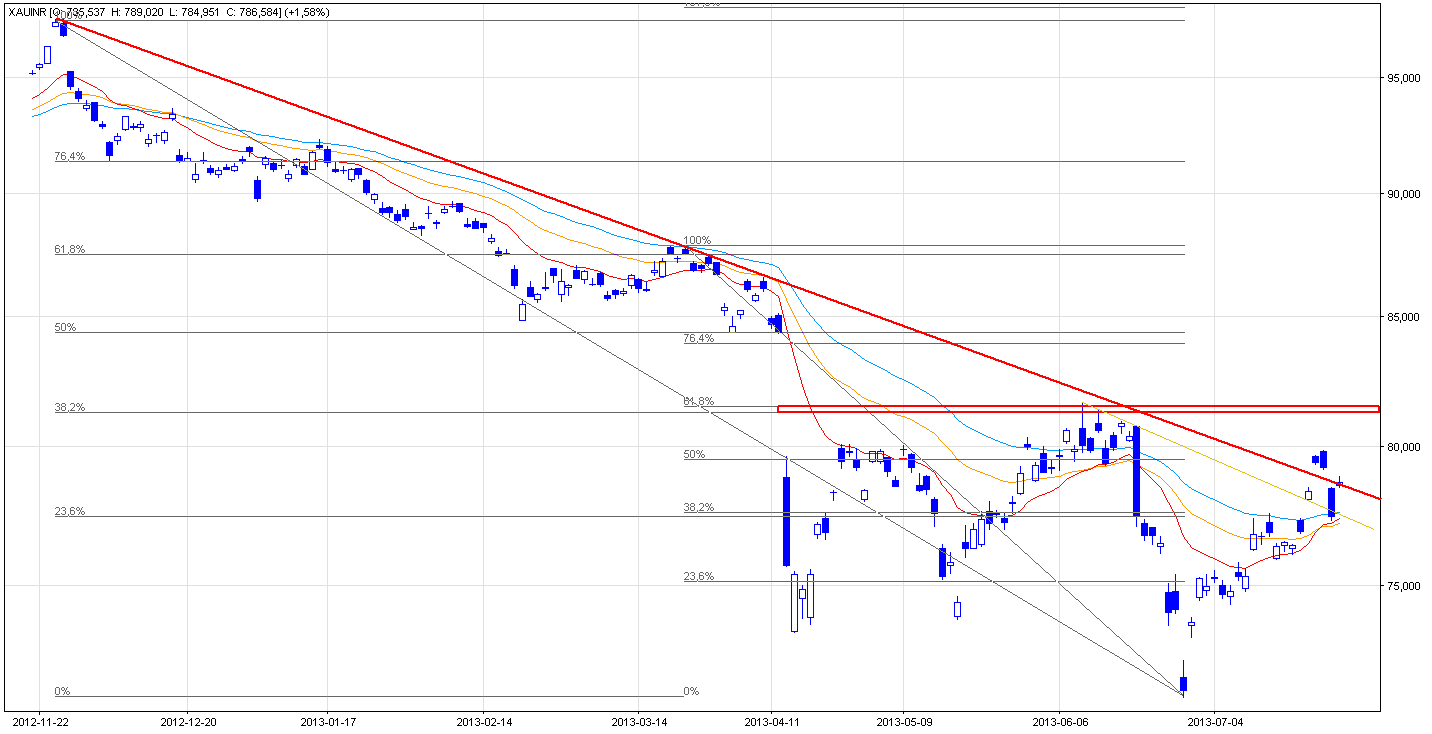The image size is (1432, 734).
Task: Select the 95,000 price axis label
Action: pos(1403,78)
